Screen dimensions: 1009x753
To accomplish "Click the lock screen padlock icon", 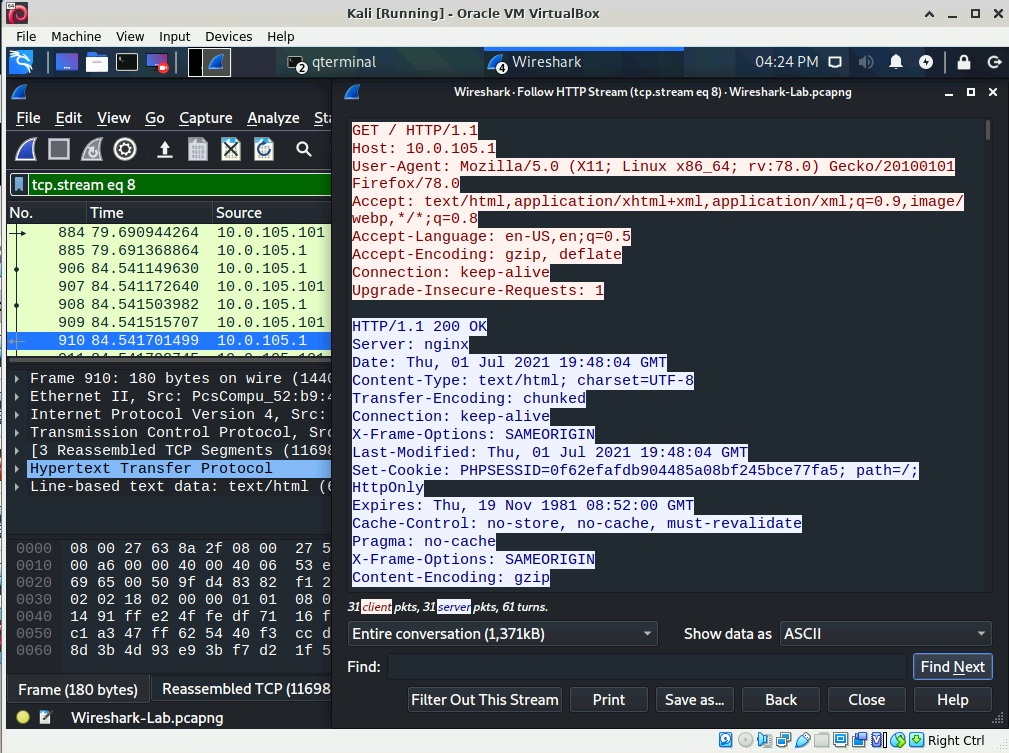I will click(963, 62).
